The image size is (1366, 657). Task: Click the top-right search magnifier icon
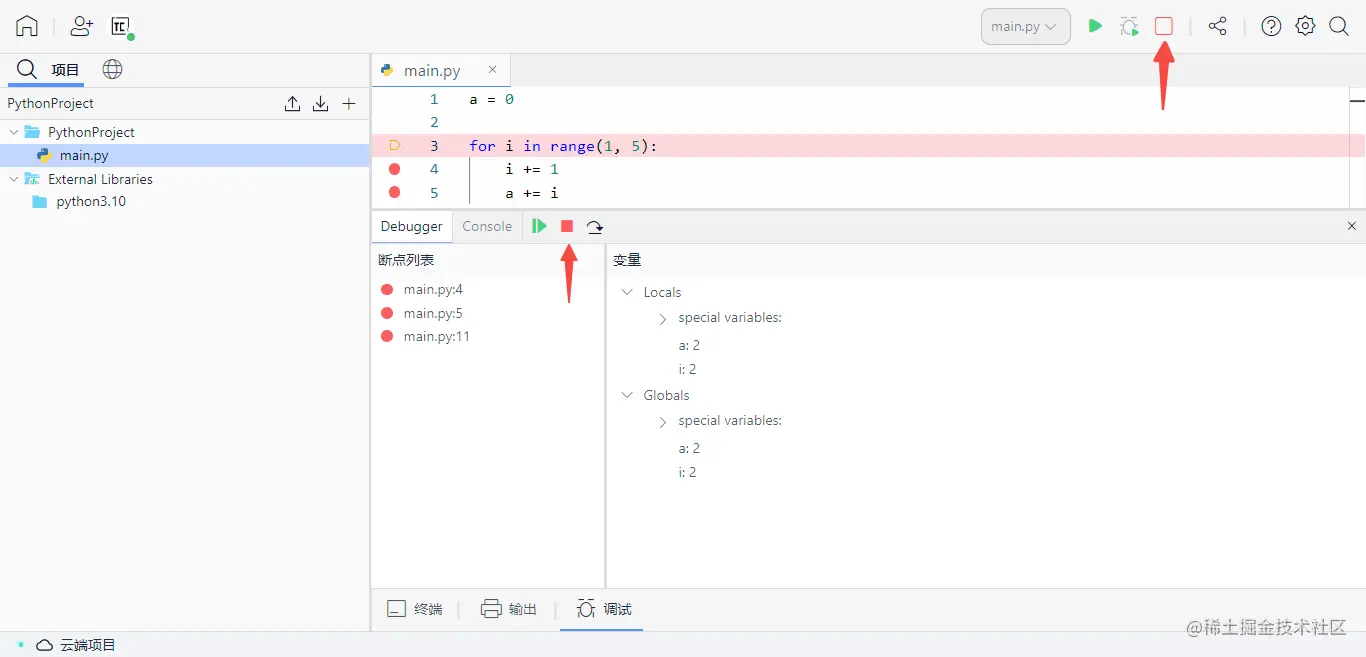tap(1339, 26)
